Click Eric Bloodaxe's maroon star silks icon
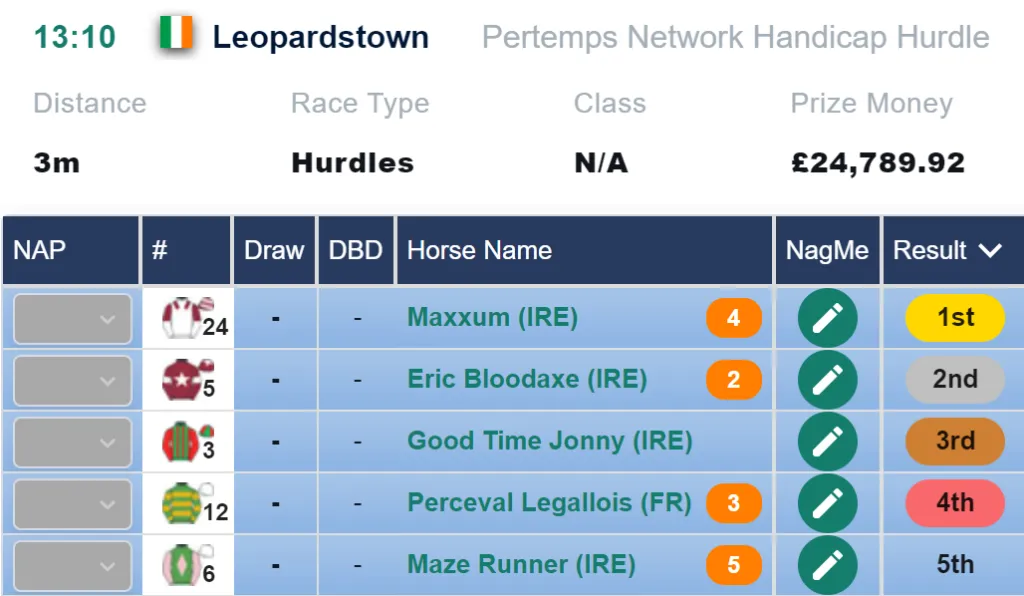Screen dimensions: 1024x596 (187, 379)
